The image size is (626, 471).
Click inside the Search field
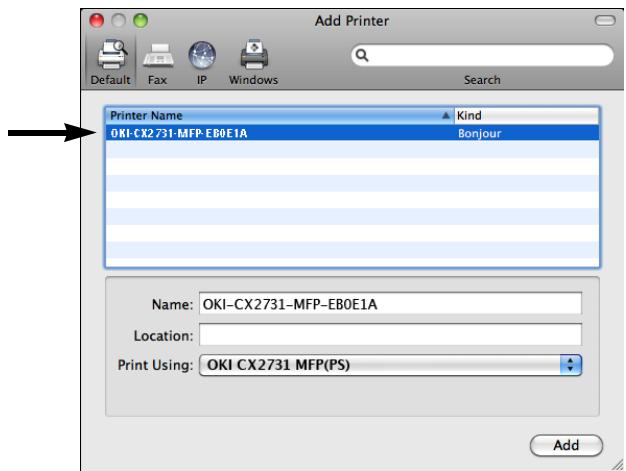[x=482, y=55]
